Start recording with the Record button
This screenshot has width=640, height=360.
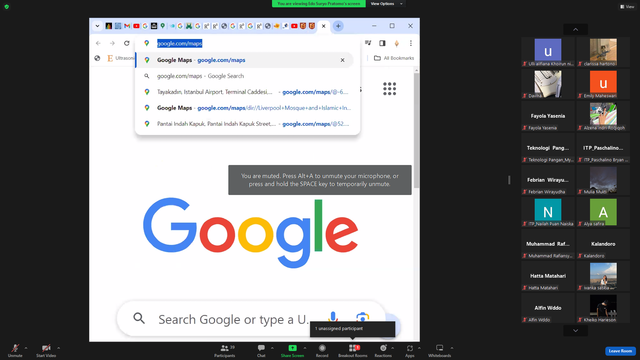pos(322,350)
